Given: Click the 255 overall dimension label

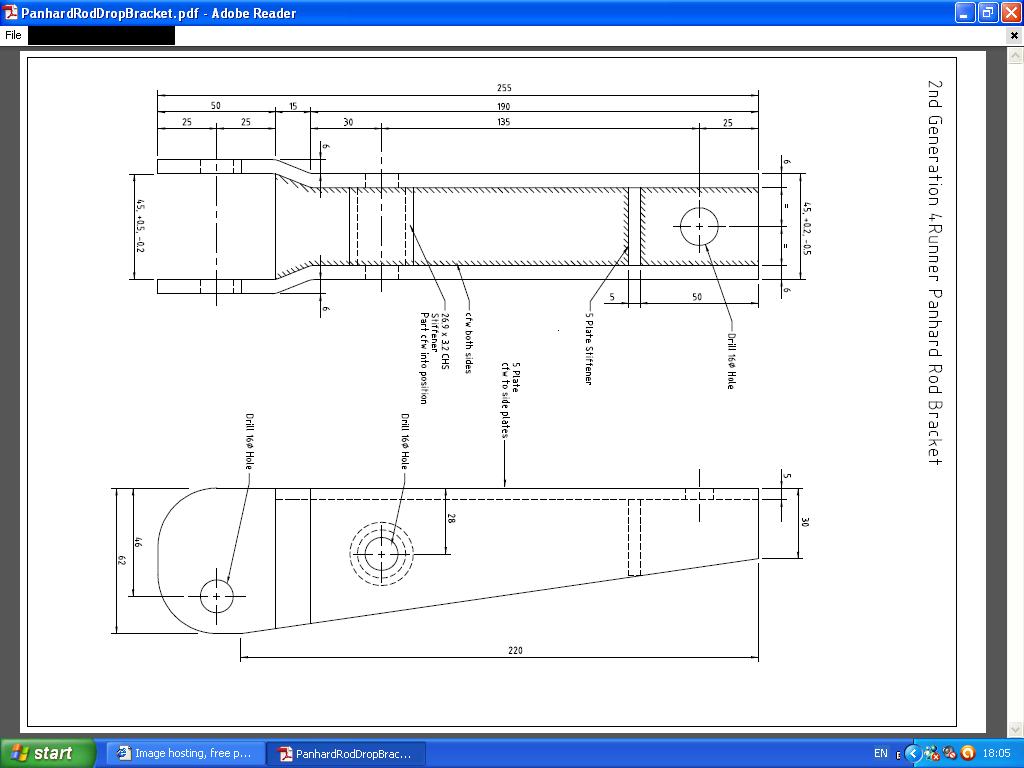Looking at the screenshot, I should [x=504, y=88].
